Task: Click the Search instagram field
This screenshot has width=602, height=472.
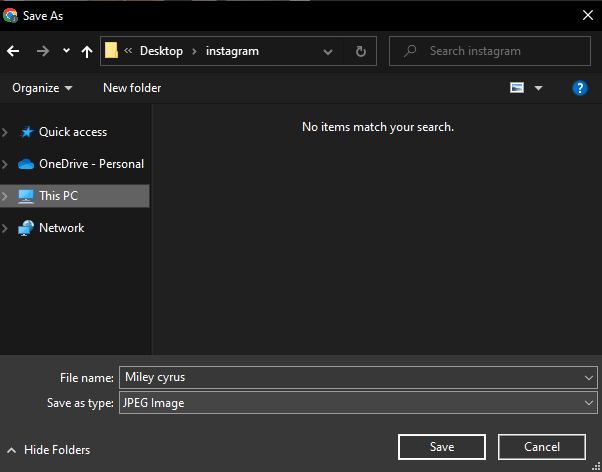Action: [490, 51]
